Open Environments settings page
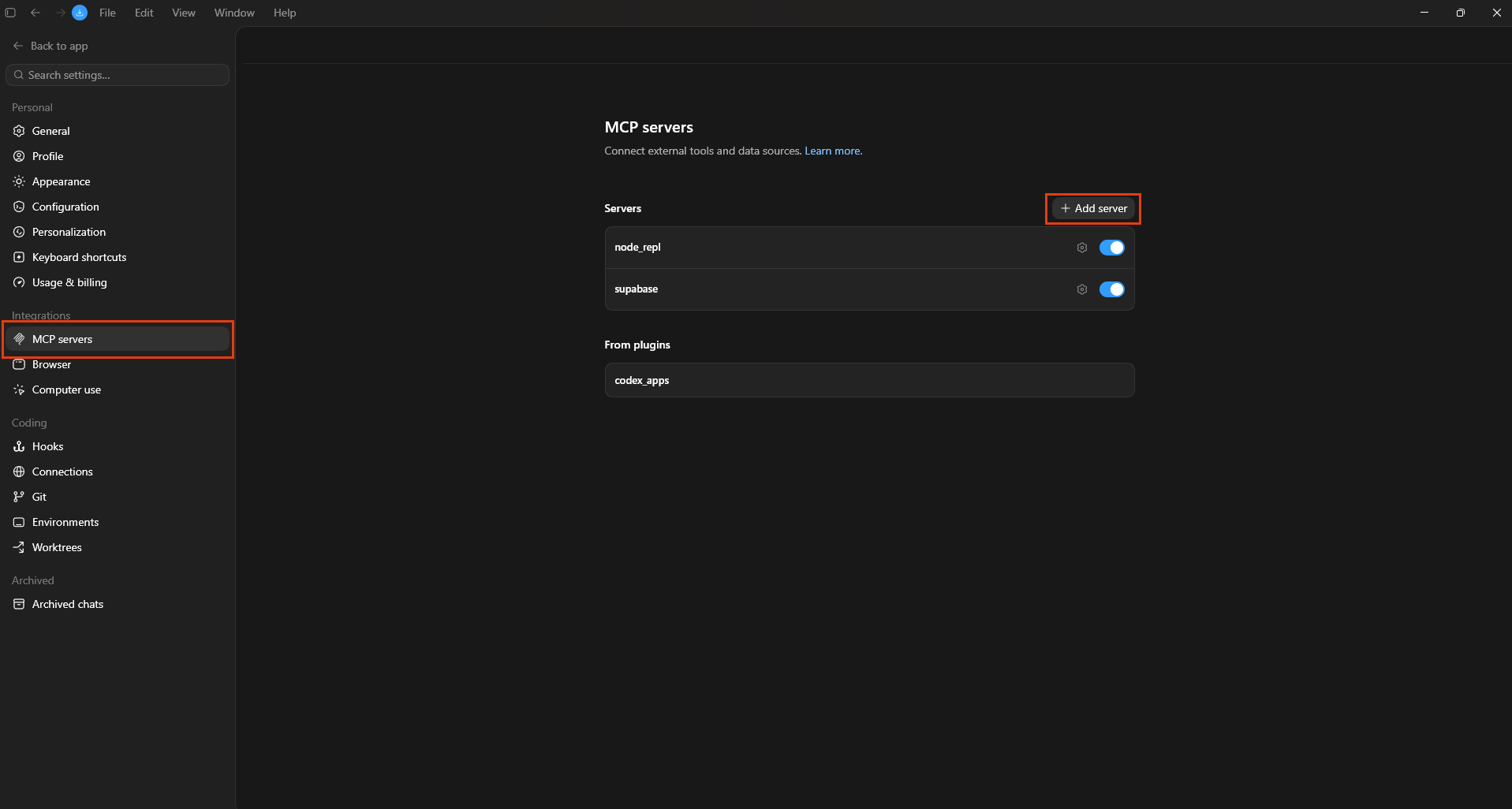Screen dimensions: 1512x809 [x=118, y=522]
